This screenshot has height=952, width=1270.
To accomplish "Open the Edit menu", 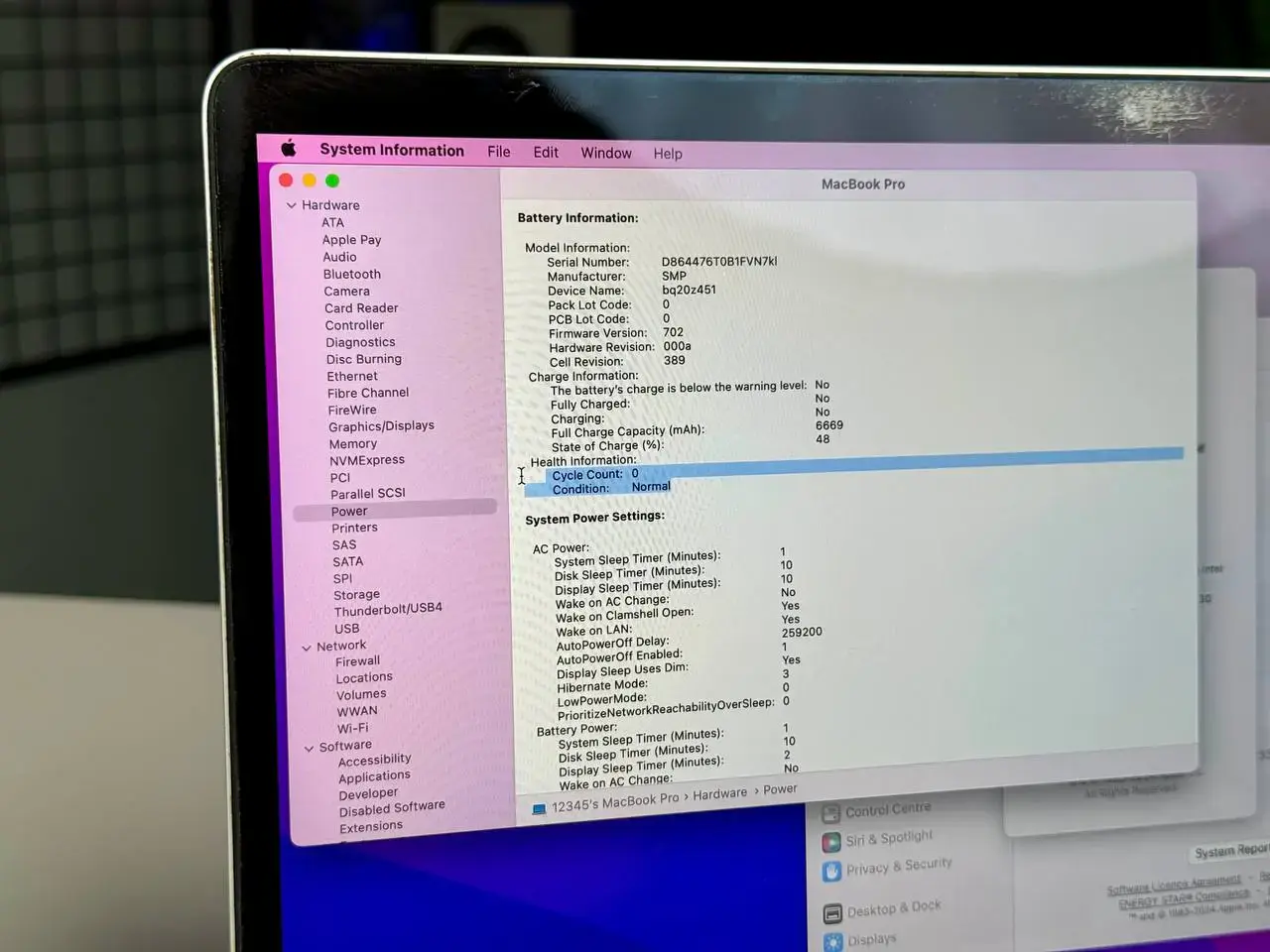I will [546, 152].
